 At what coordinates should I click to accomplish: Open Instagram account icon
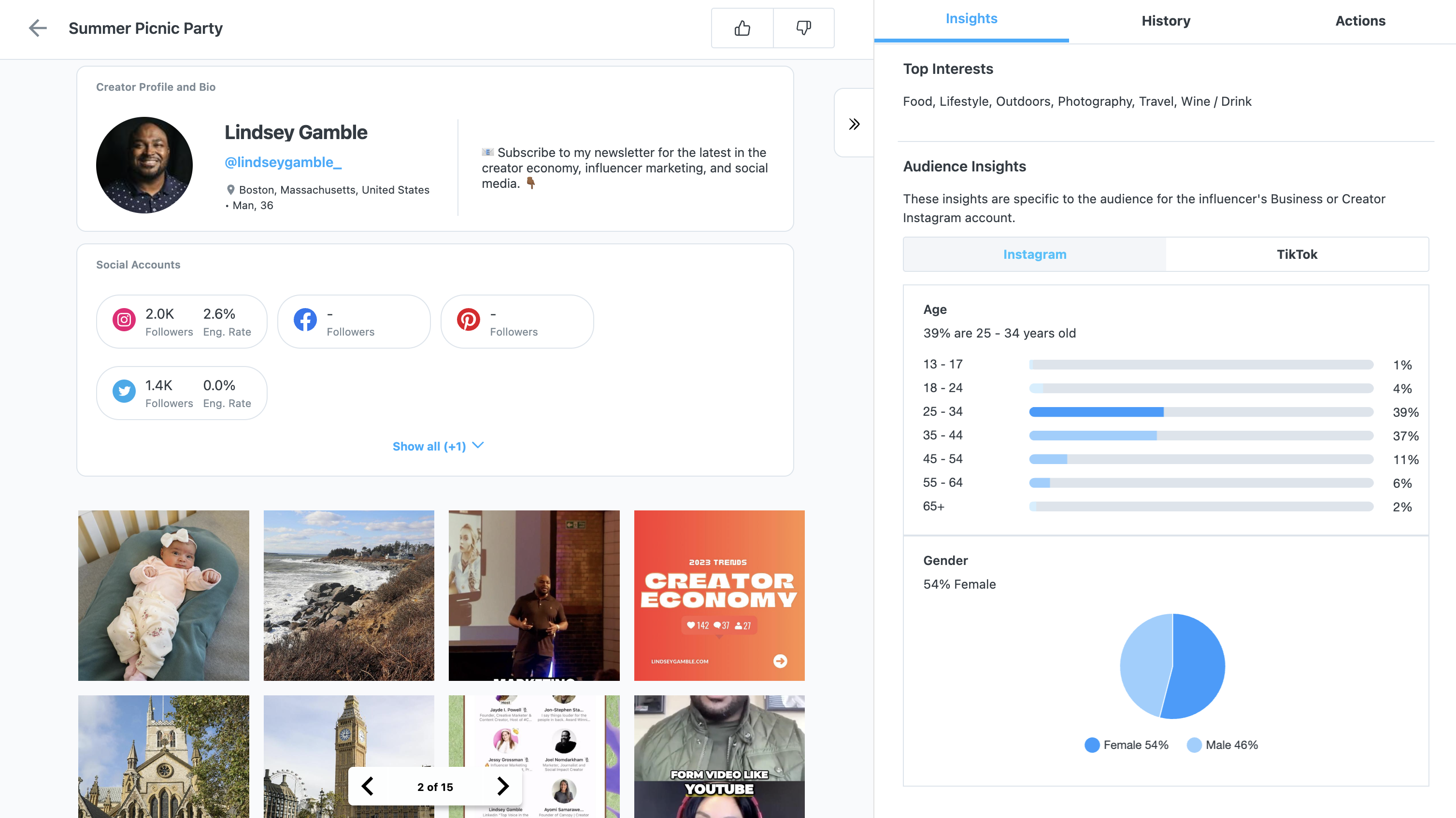pyautogui.click(x=124, y=320)
